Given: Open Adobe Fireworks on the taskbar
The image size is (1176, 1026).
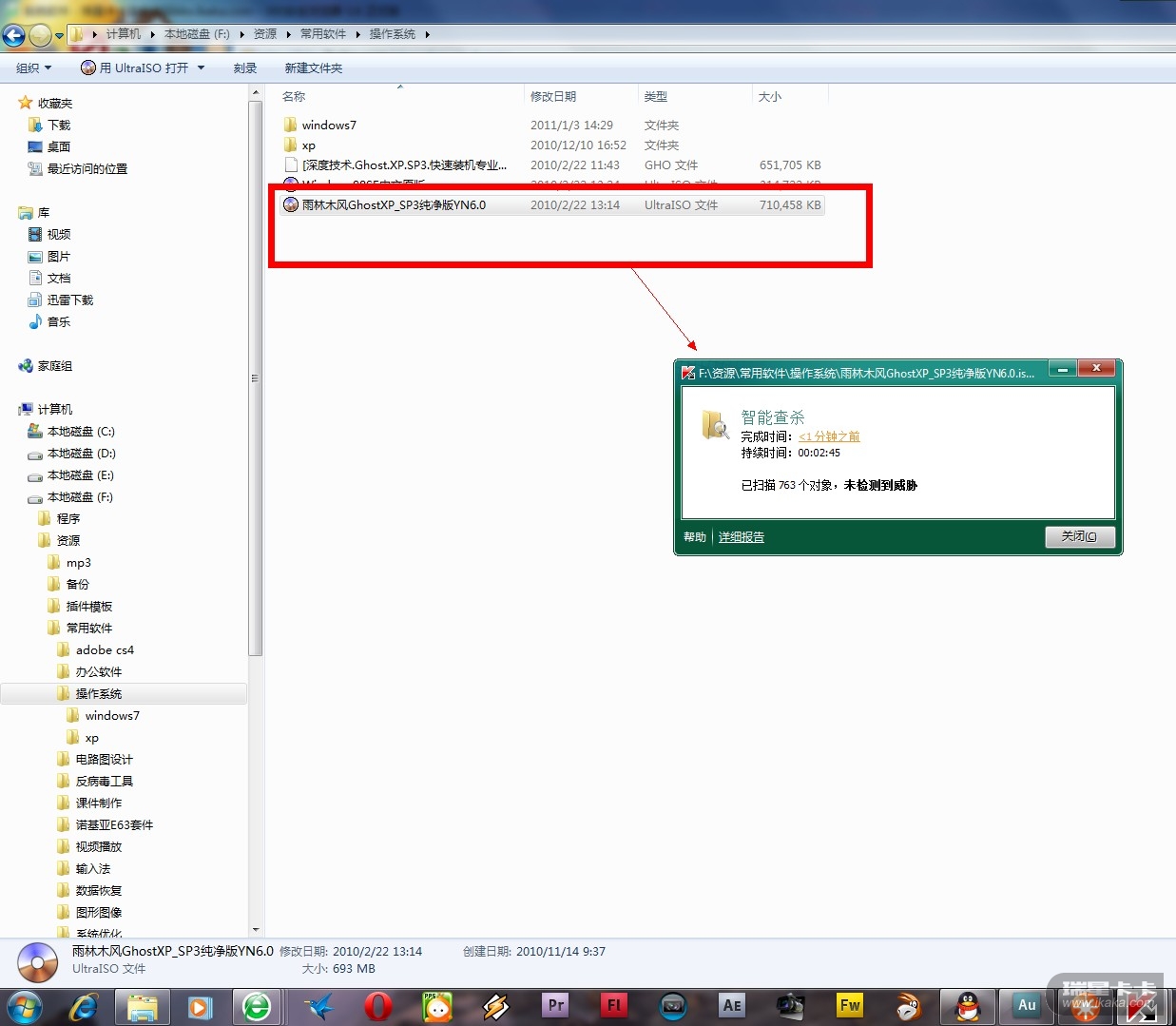Looking at the screenshot, I should pyautogui.click(x=850, y=1006).
